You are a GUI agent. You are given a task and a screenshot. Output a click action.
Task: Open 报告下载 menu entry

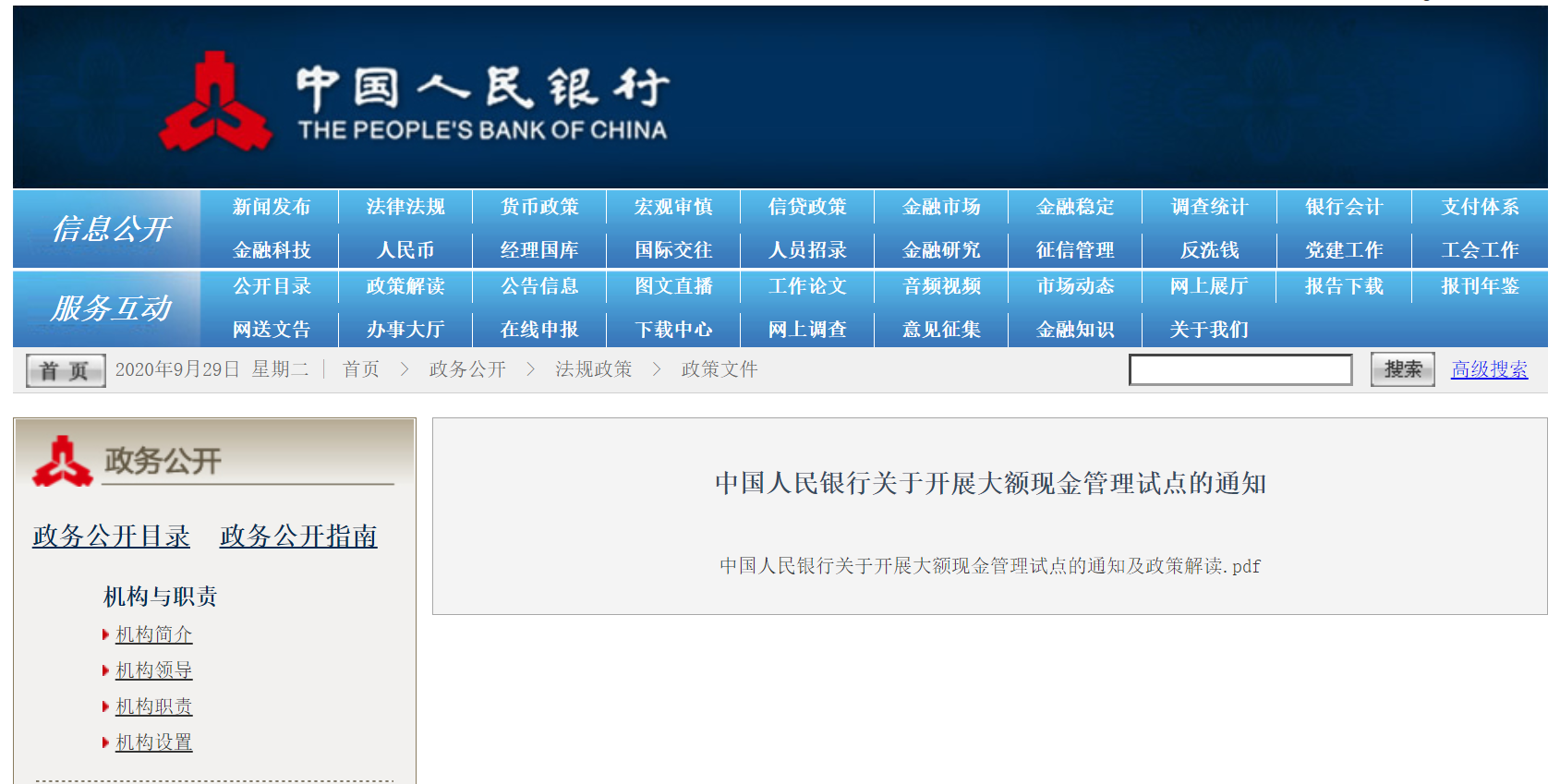[x=1344, y=286]
